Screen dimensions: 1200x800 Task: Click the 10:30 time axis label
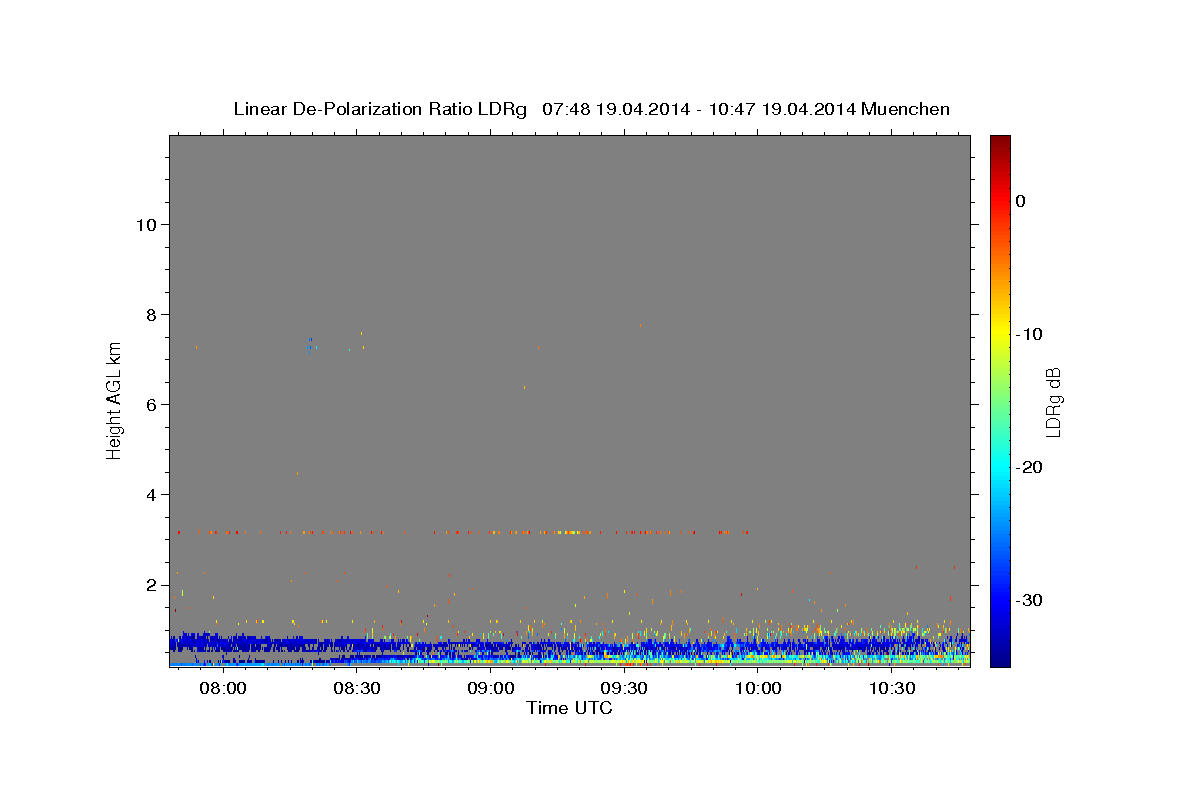(892, 689)
